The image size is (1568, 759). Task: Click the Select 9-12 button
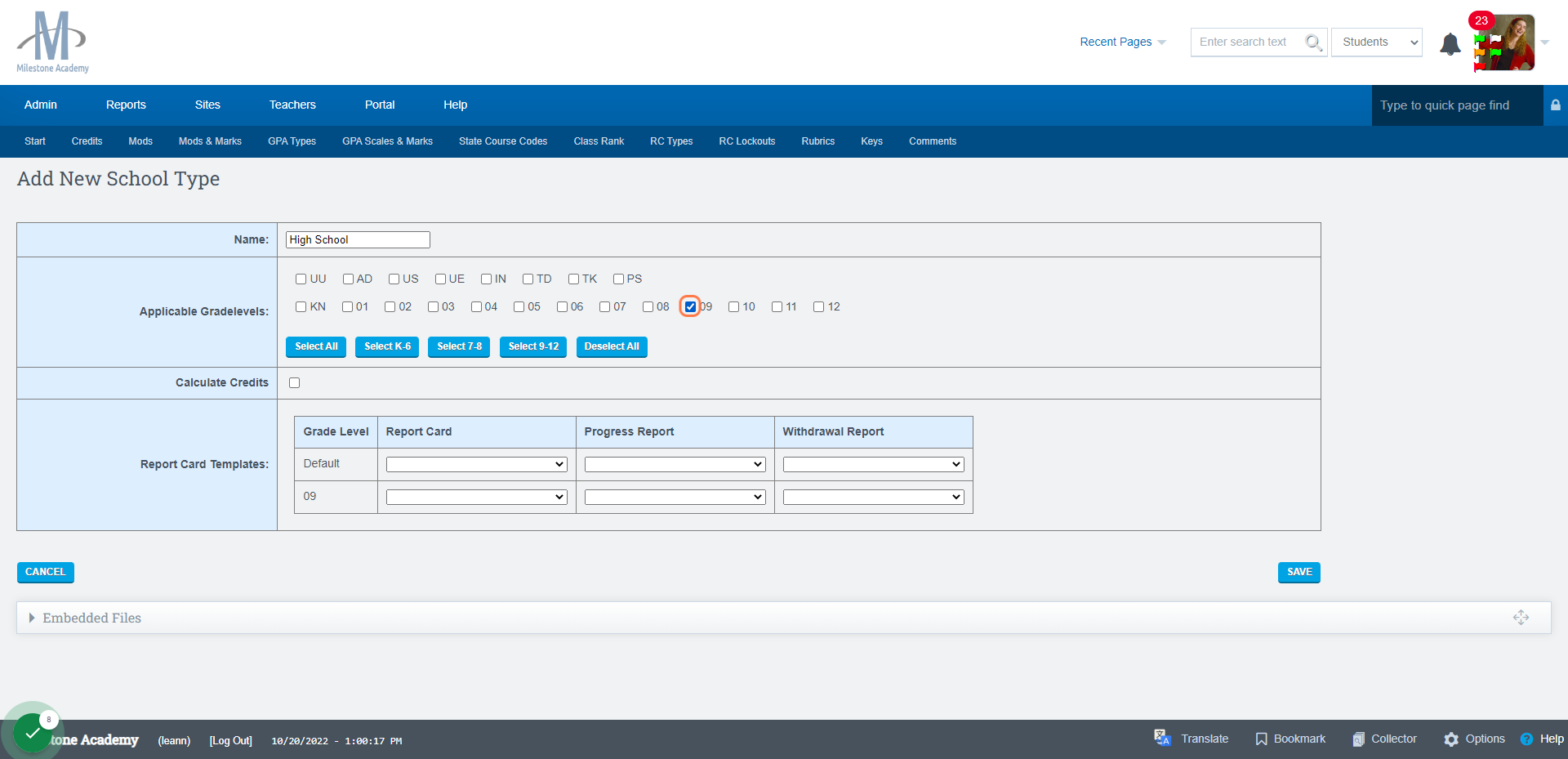tap(533, 346)
